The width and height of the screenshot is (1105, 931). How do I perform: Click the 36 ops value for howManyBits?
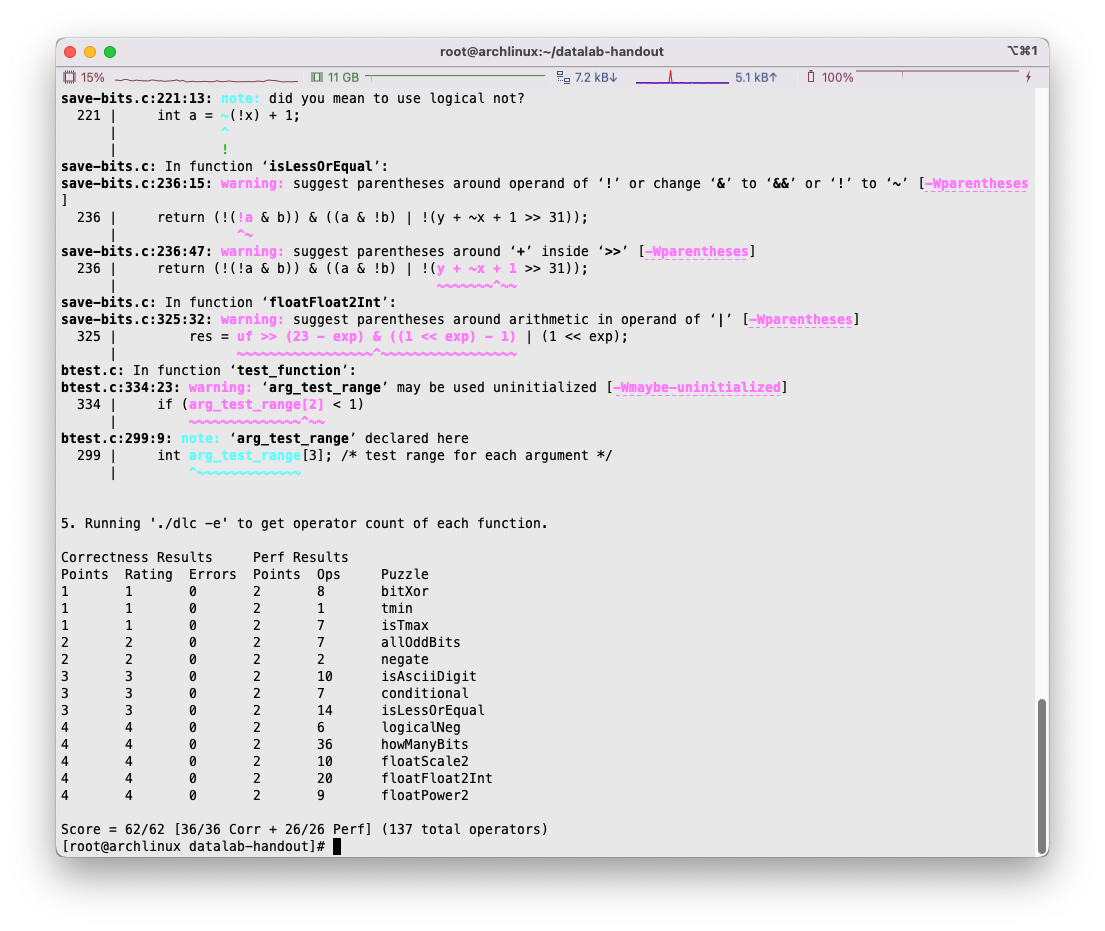[x=325, y=744]
